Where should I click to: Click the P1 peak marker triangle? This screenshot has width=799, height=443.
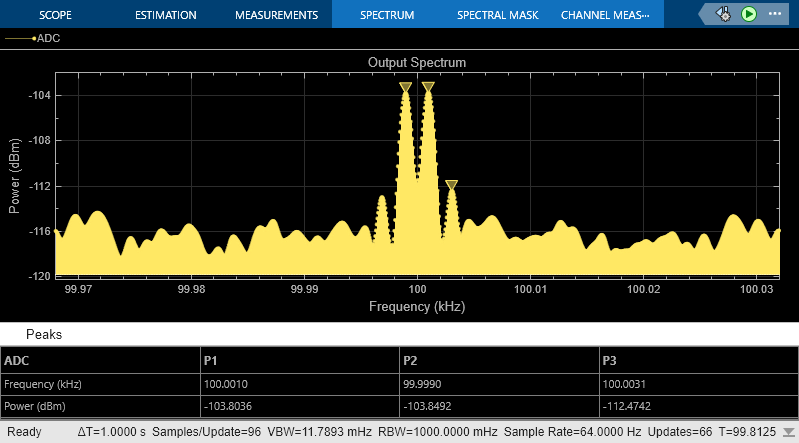point(428,88)
